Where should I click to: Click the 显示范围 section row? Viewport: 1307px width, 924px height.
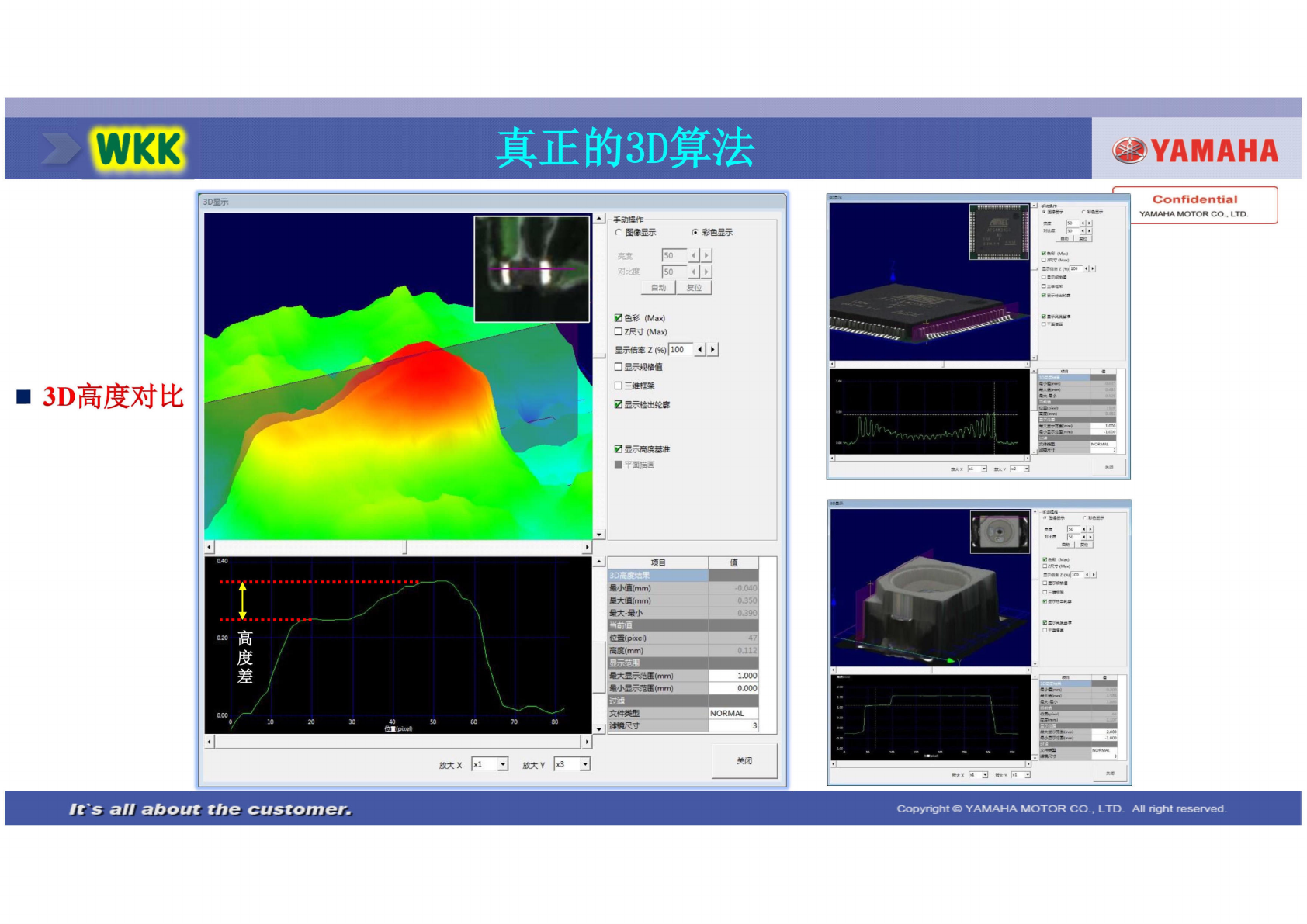[683, 663]
